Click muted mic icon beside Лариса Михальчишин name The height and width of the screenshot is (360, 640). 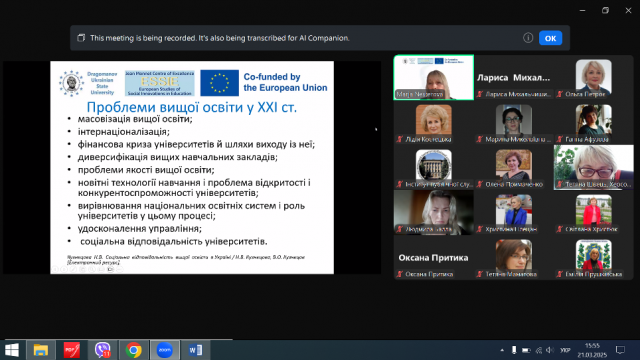coord(480,94)
